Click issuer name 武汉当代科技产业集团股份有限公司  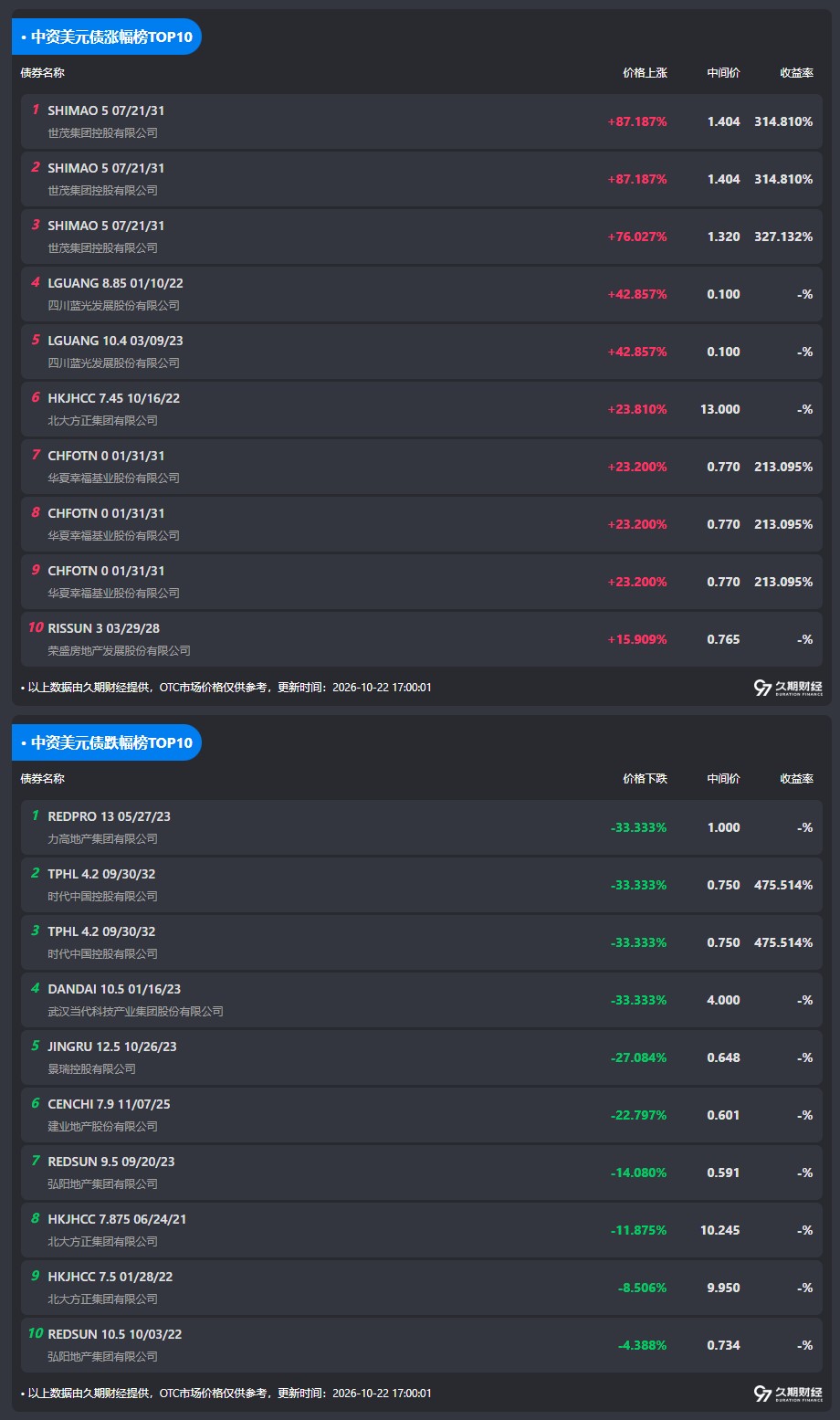(x=136, y=1012)
